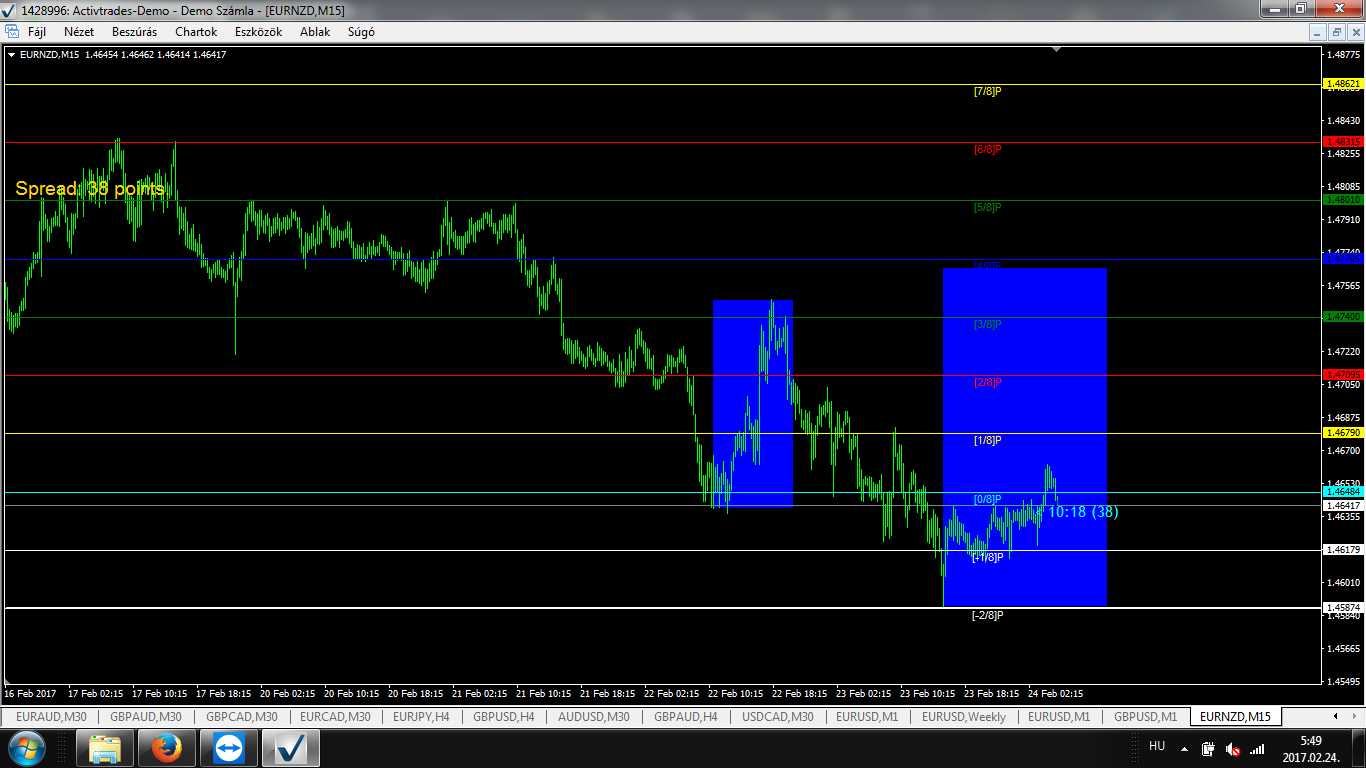Expand the EURNZD,M15 chart title triangle
Image resolution: width=1366 pixels, height=768 pixels.
12,55
